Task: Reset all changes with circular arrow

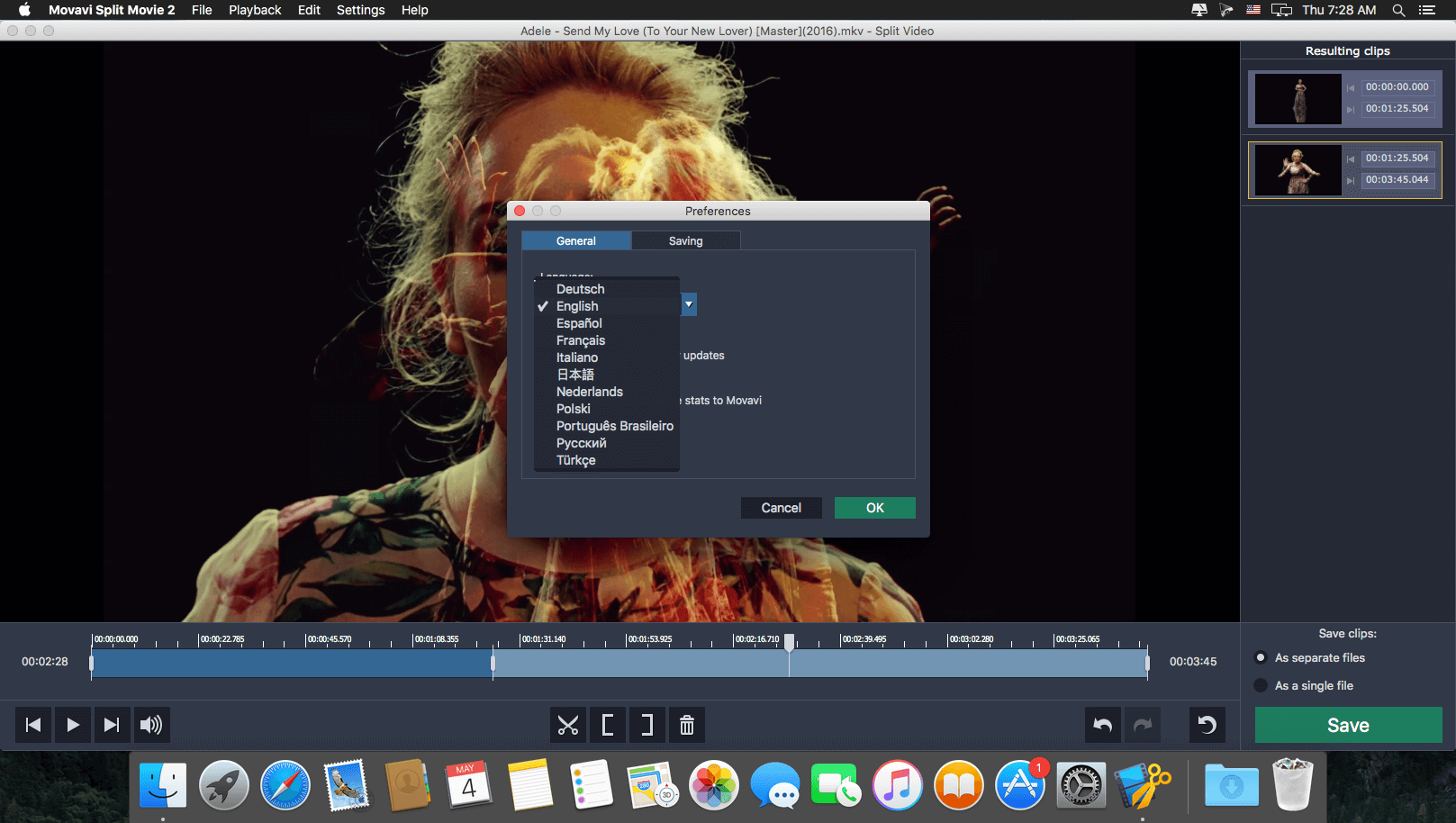Action: [1207, 725]
